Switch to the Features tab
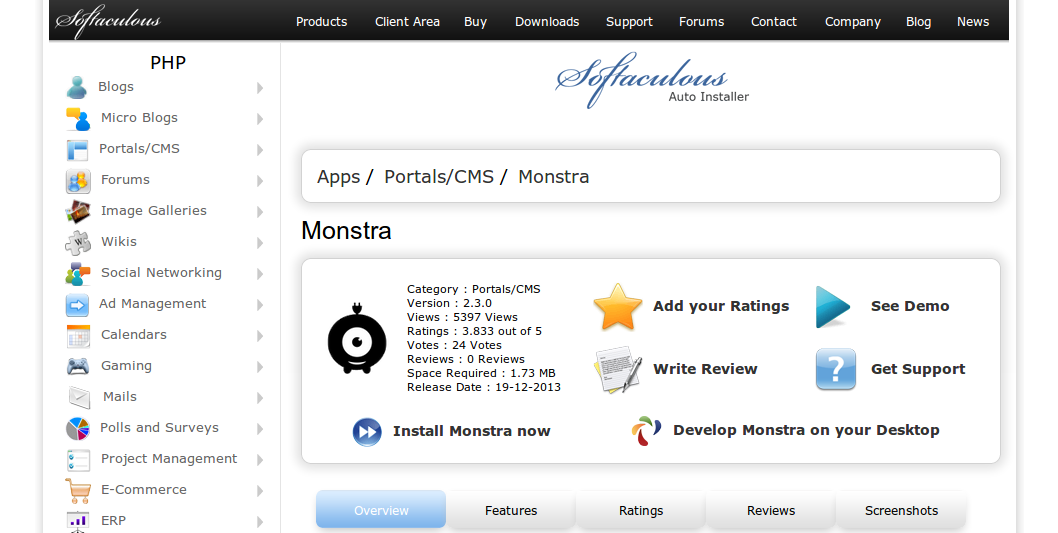This screenshot has width=1058, height=533. click(511, 511)
